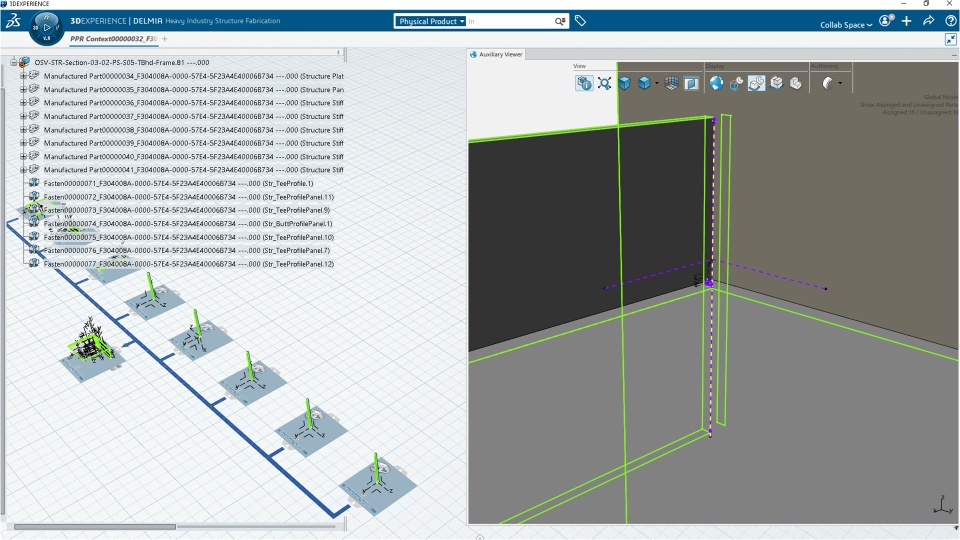Click the XYZ axis triad in Auxiliary Viewer
The width and height of the screenshot is (960, 540).
943,505
